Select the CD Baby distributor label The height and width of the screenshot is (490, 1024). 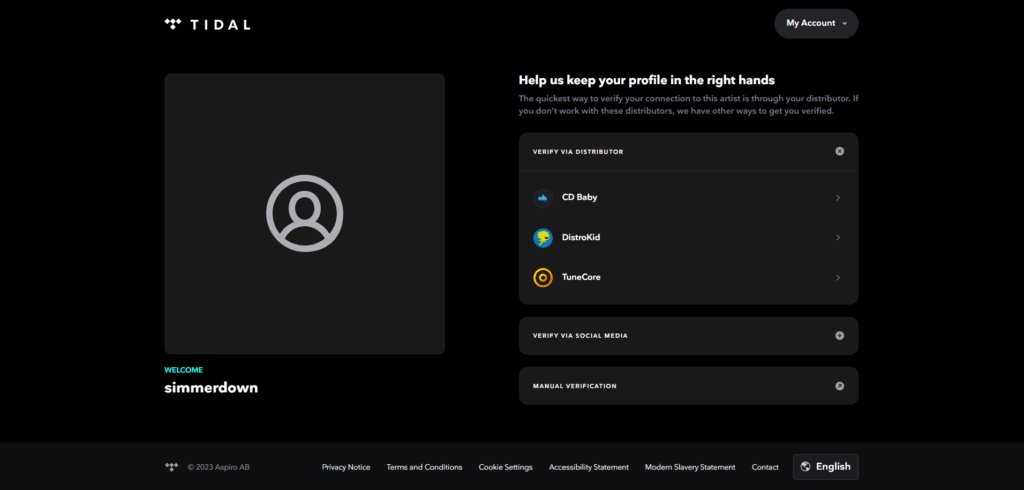click(579, 197)
